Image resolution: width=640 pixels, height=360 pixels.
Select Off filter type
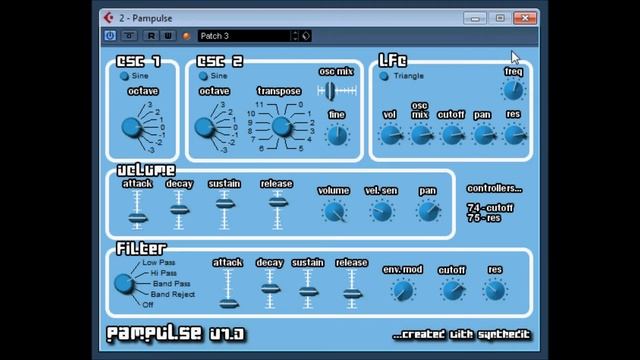148,305
